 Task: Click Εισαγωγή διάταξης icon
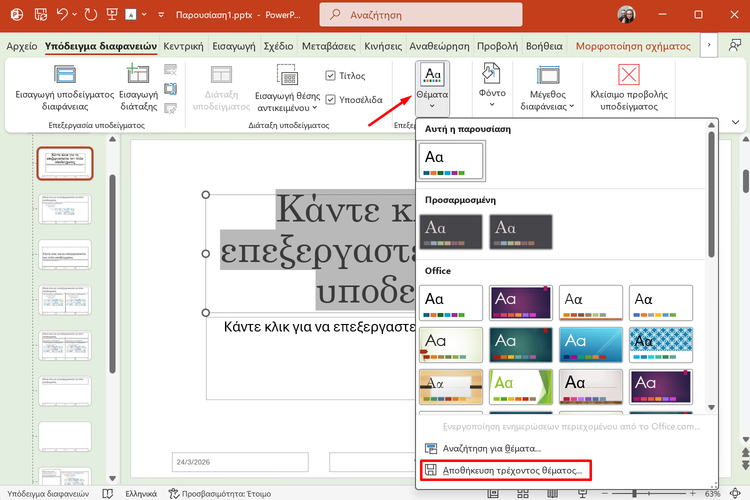[139, 74]
